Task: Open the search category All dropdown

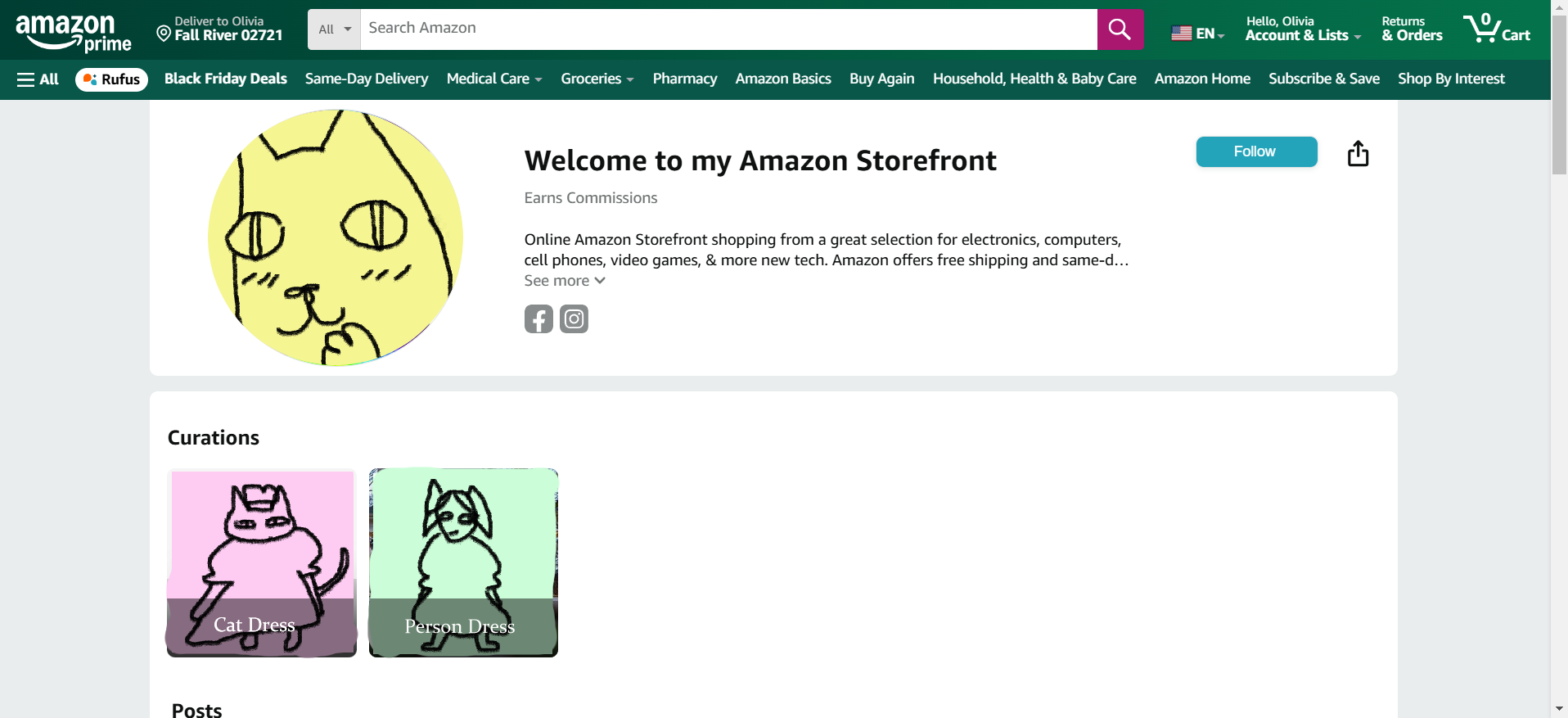Action: (x=335, y=29)
